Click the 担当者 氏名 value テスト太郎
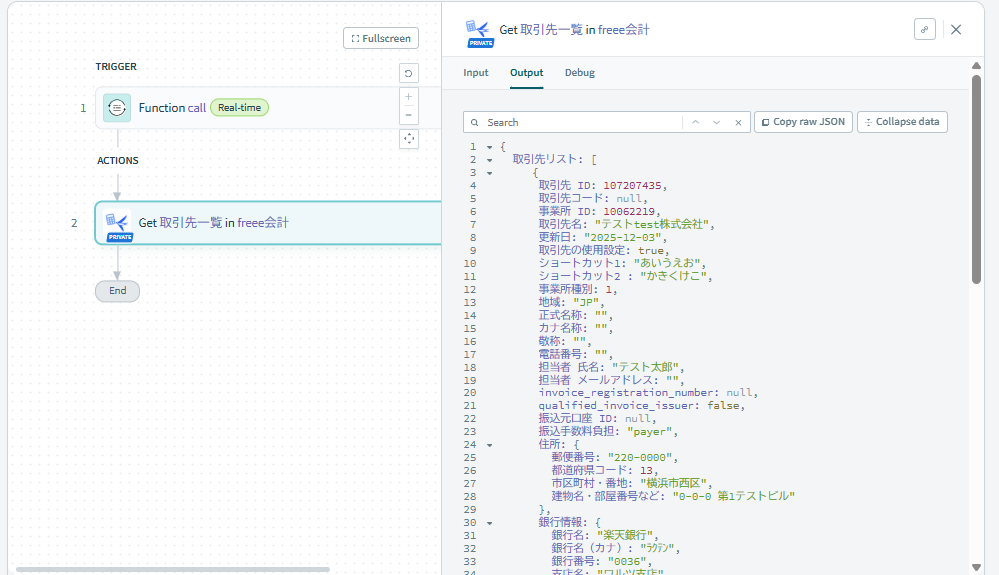 point(645,367)
